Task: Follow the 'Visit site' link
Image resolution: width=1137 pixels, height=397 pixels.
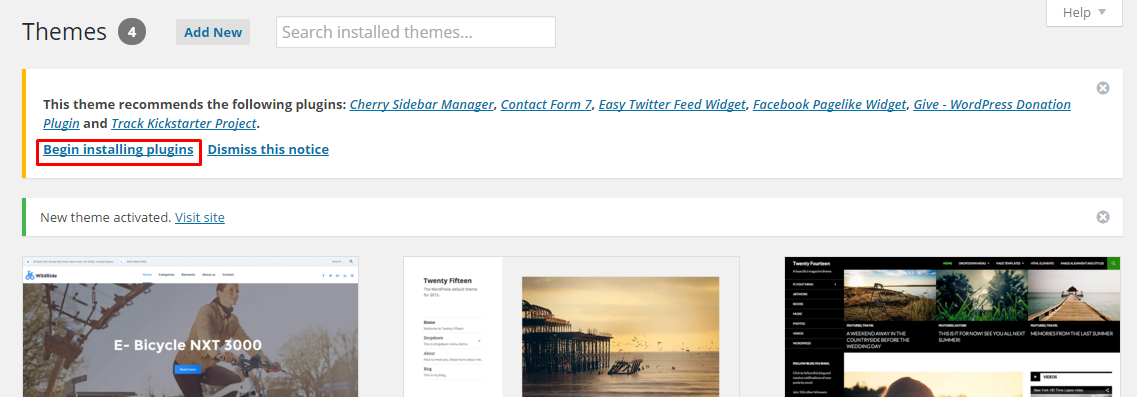Action: (x=199, y=217)
